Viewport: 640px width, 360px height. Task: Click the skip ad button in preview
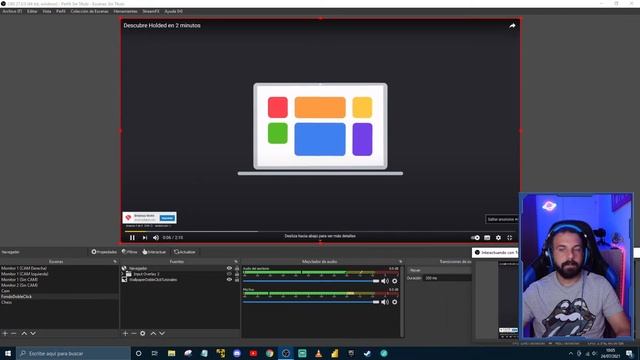tap(502, 219)
